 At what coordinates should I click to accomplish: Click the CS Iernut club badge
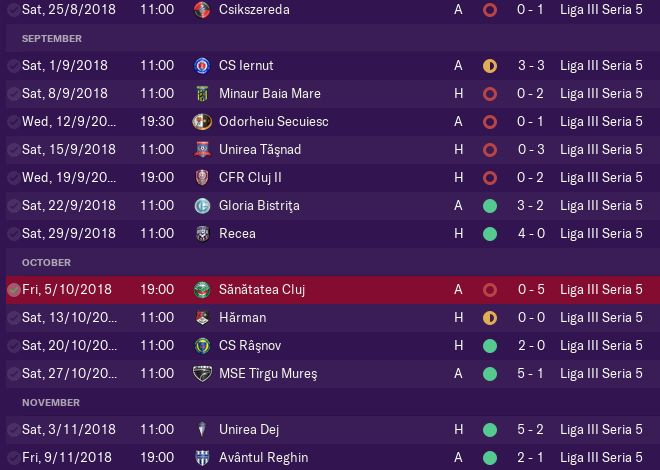202,66
